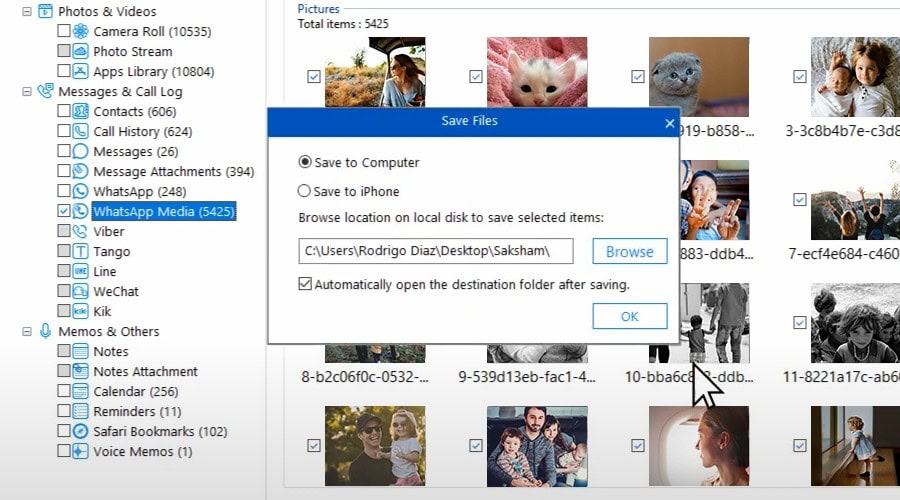Click the Notes icon

click(x=80, y=351)
